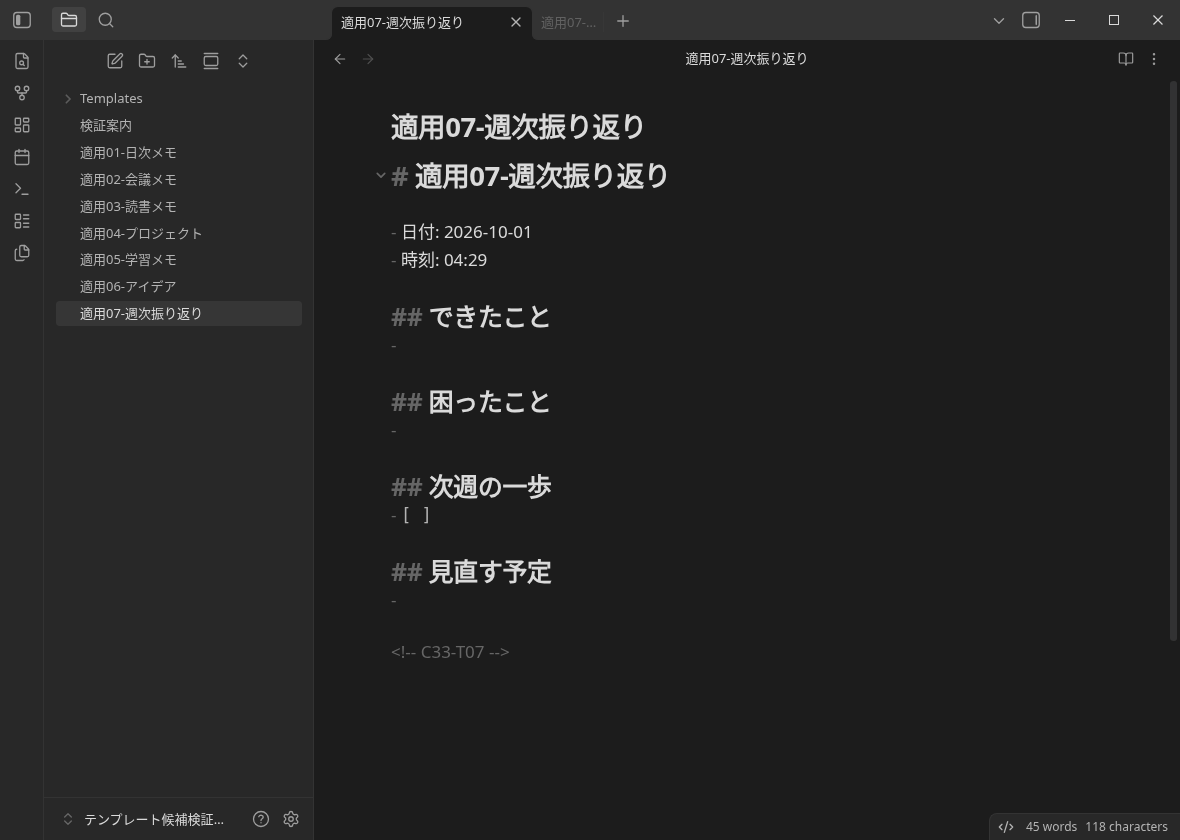Open note 検証案内
Image resolution: width=1180 pixels, height=840 pixels.
(x=179, y=126)
